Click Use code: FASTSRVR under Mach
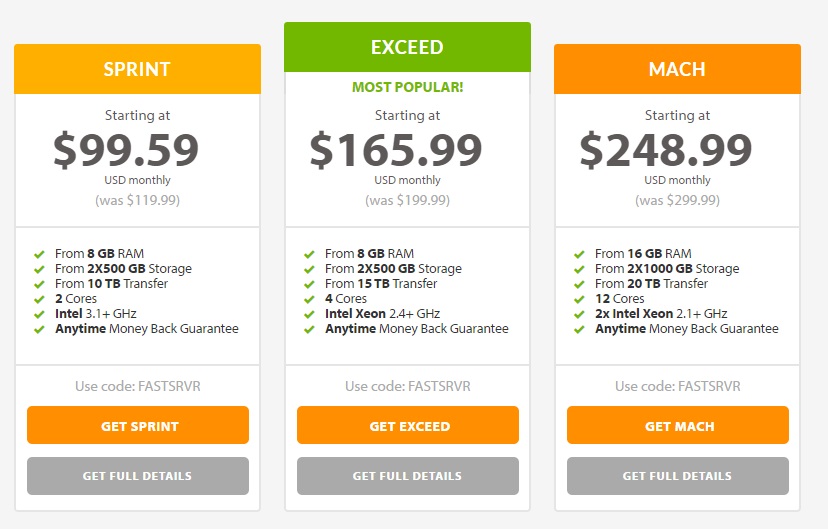The width and height of the screenshot is (828, 529). (x=678, y=386)
